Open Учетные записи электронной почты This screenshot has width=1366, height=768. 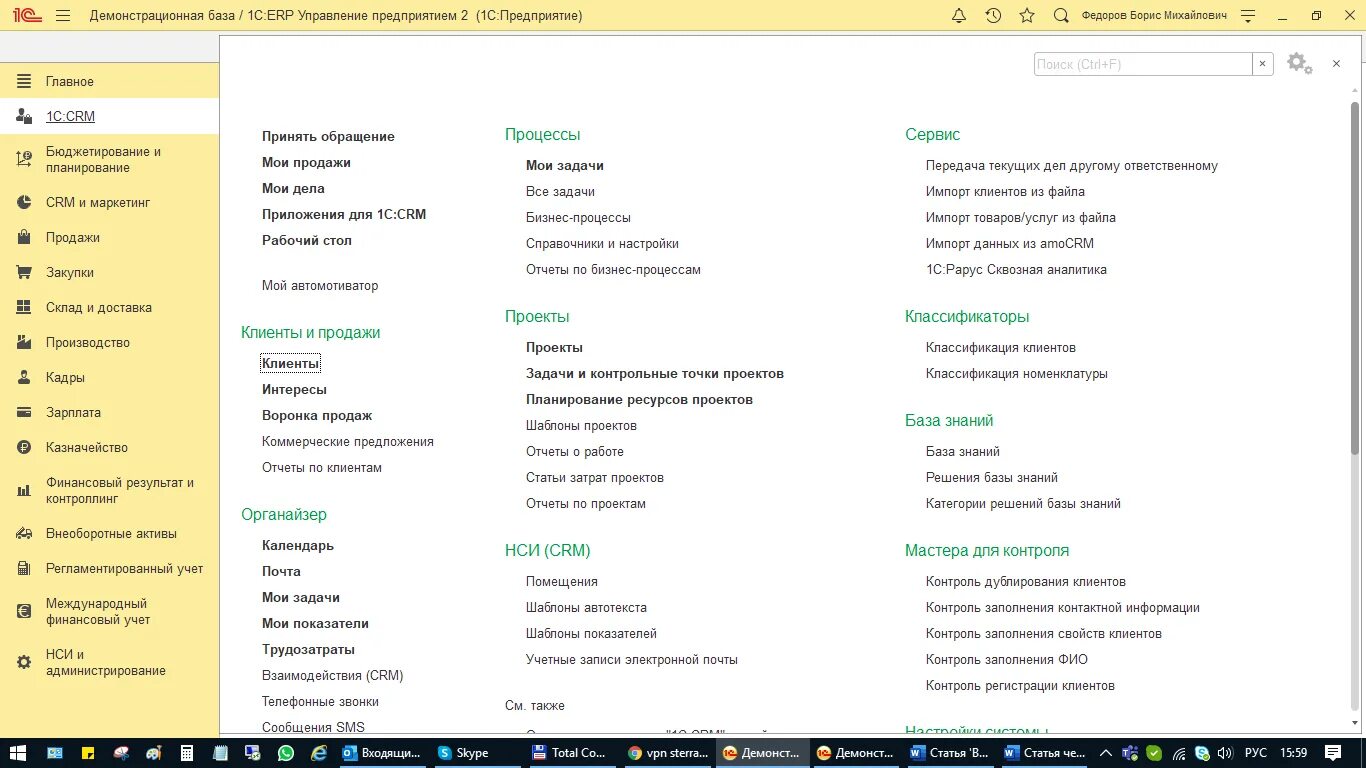point(632,659)
